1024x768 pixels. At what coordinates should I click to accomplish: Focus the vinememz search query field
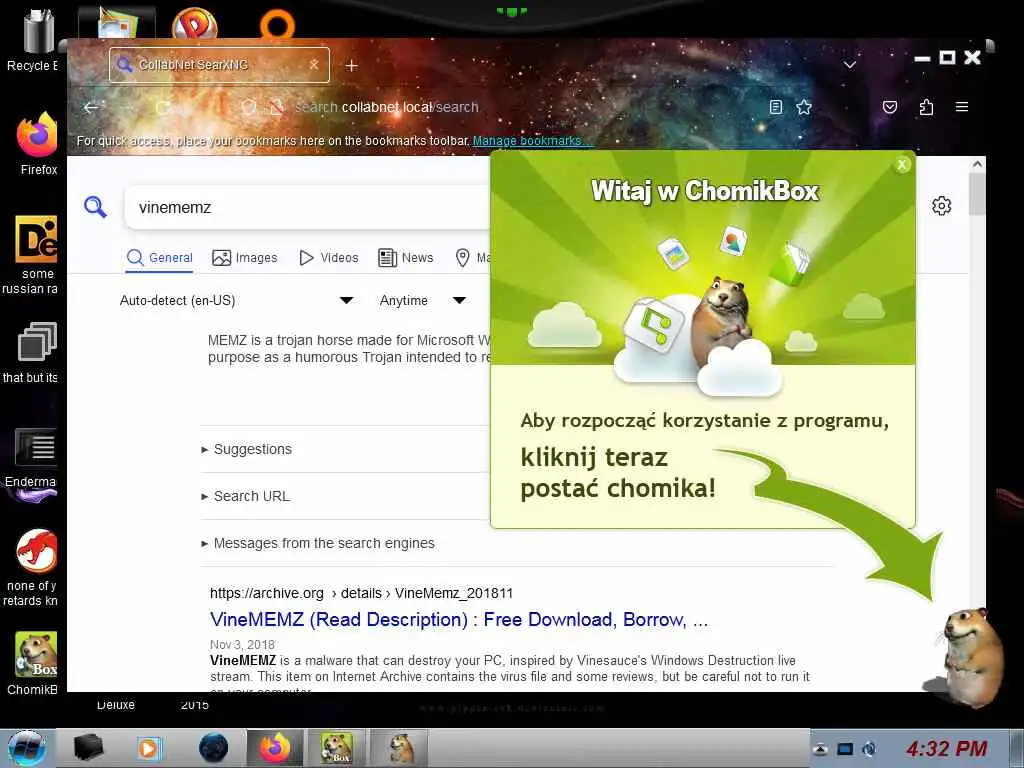click(x=307, y=207)
